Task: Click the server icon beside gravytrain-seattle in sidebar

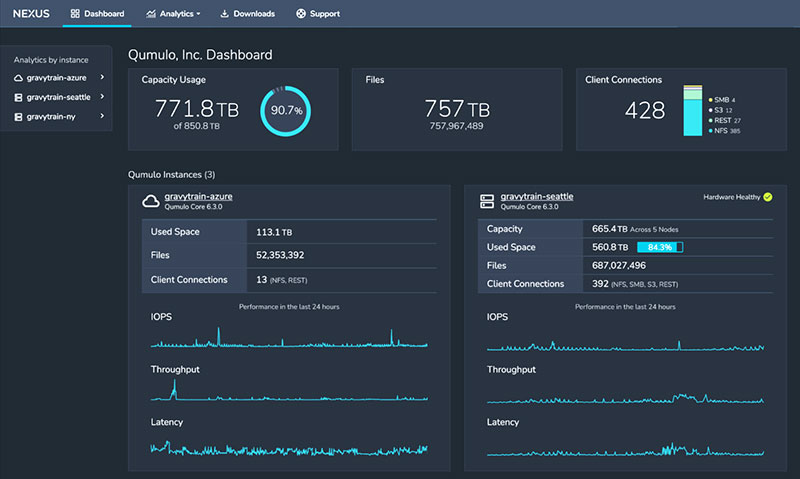Action: coord(18,97)
